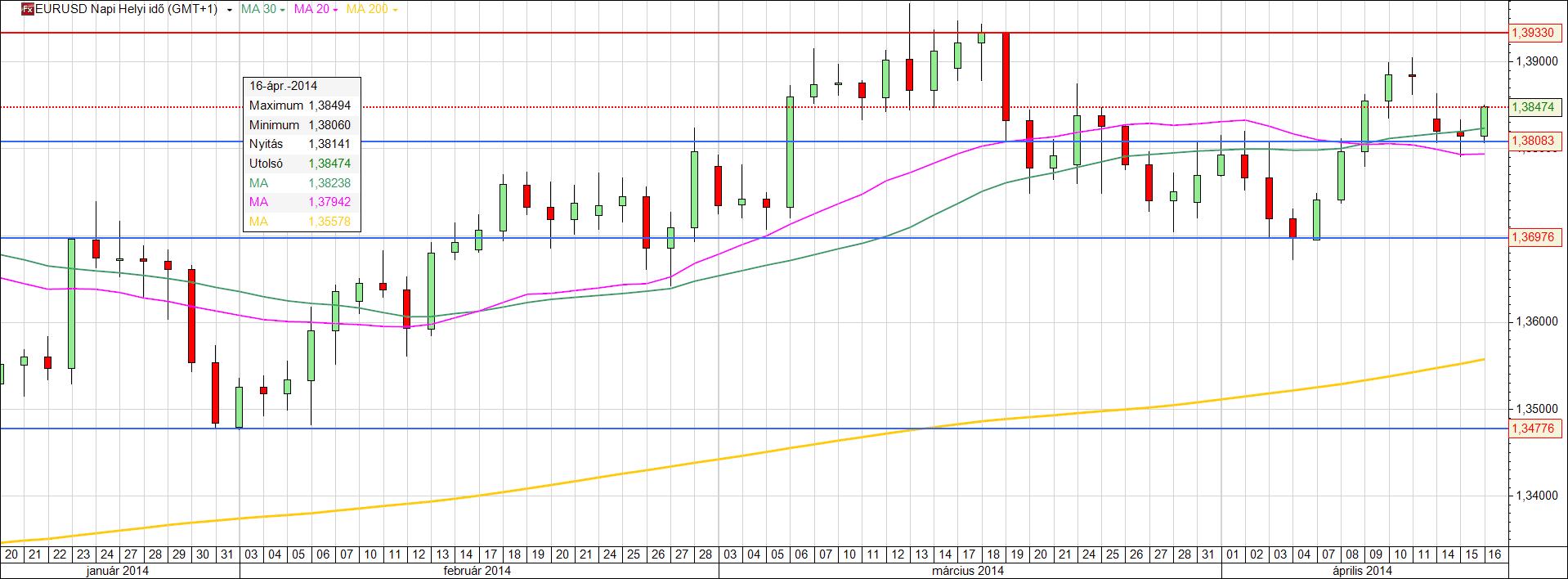Click the Nyitás 1,38141 row
The image size is (1568, 579).
click(x=300, y=144)
